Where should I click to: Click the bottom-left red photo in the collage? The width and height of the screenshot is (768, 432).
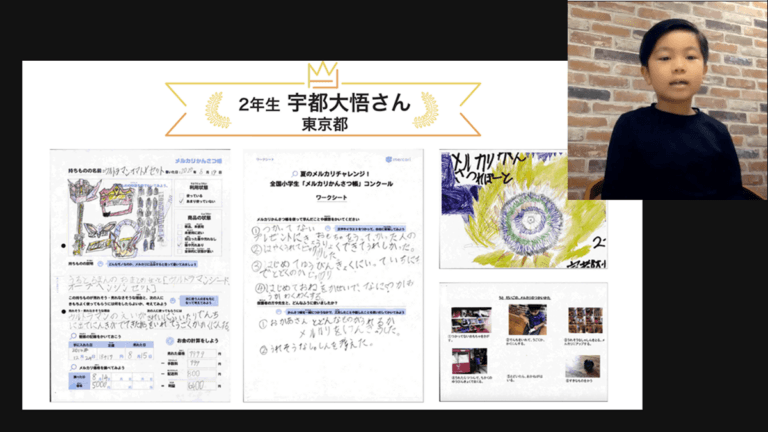pyautogui.click(x=469, y=361)
